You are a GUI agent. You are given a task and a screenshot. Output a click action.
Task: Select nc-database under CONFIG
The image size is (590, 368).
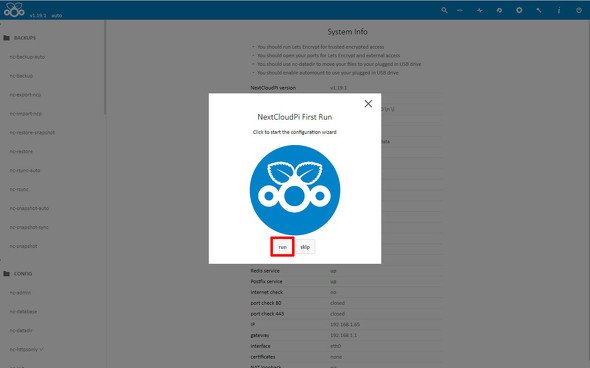point(23,312)
